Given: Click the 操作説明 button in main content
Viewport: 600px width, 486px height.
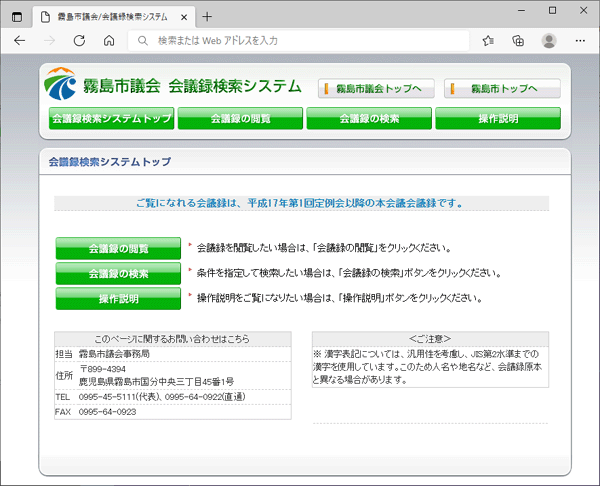Looking at the screenshot, I should (x=118, y=298).
